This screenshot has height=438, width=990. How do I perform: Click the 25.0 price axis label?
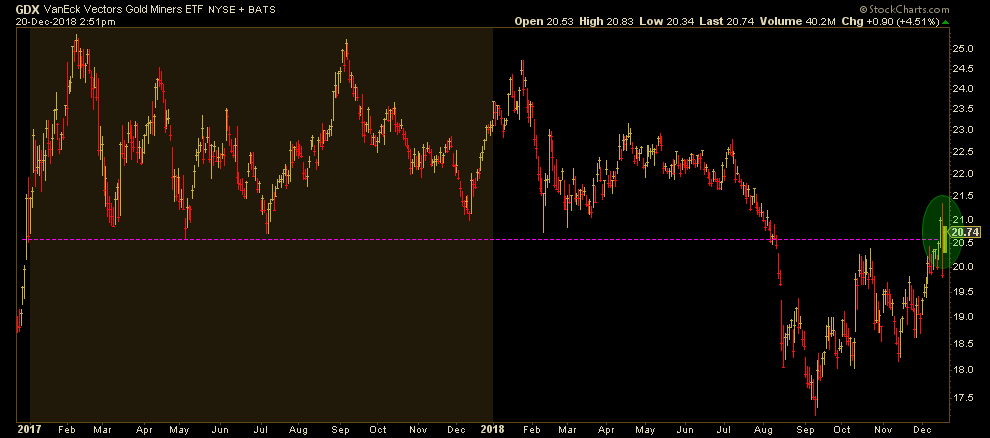[962, 49]
